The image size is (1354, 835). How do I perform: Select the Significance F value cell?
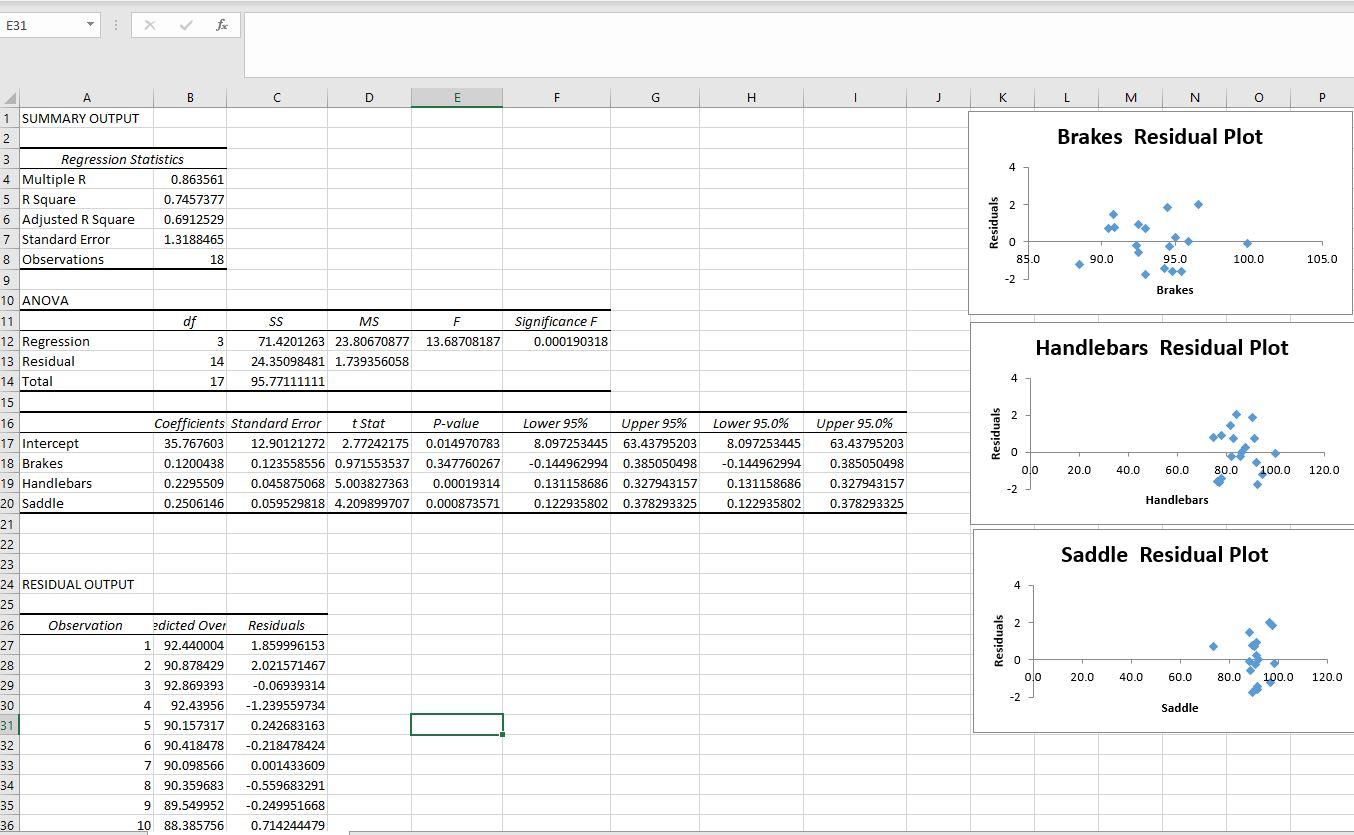(x=556, y=341)
